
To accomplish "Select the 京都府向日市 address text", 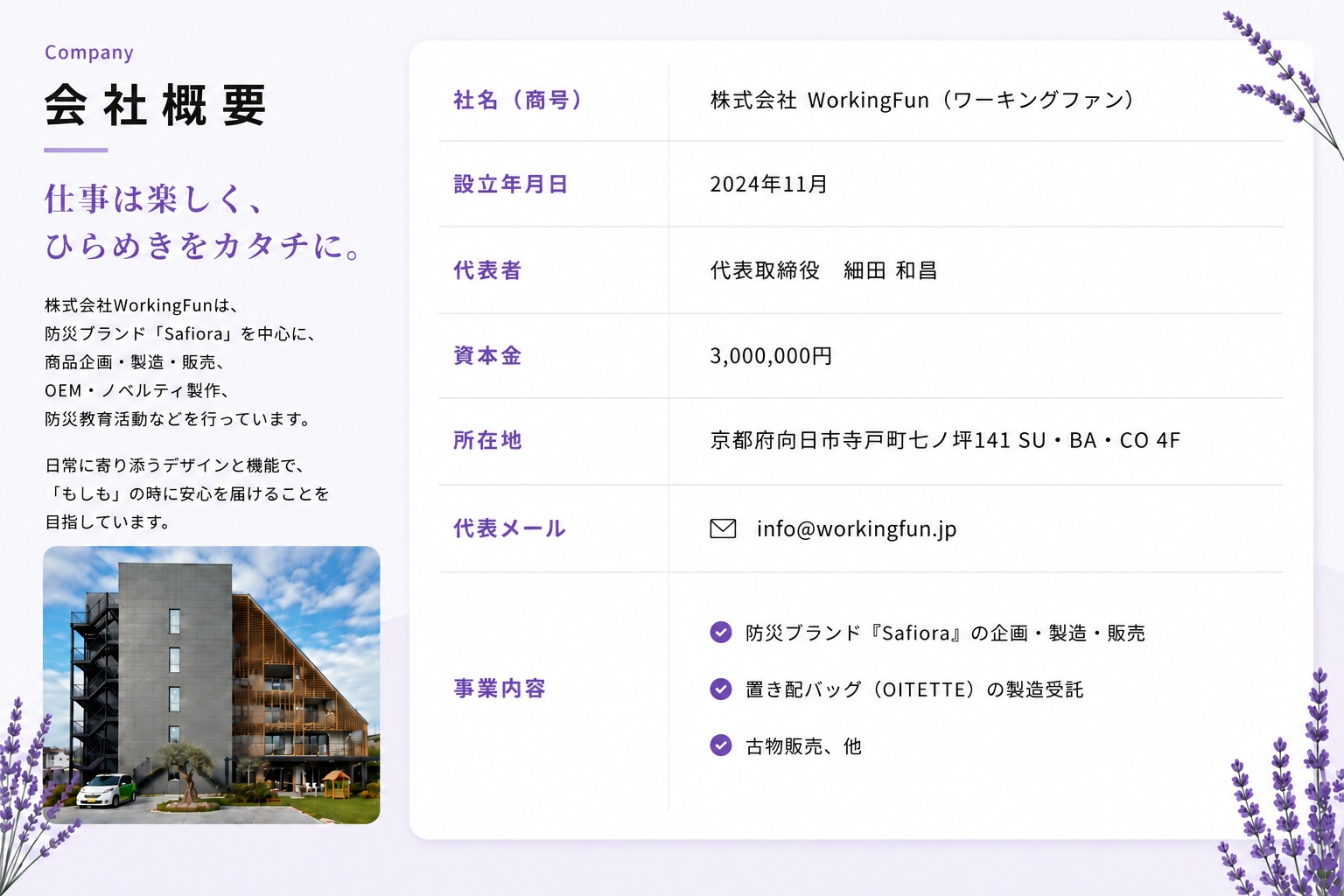I will point(945,440).
